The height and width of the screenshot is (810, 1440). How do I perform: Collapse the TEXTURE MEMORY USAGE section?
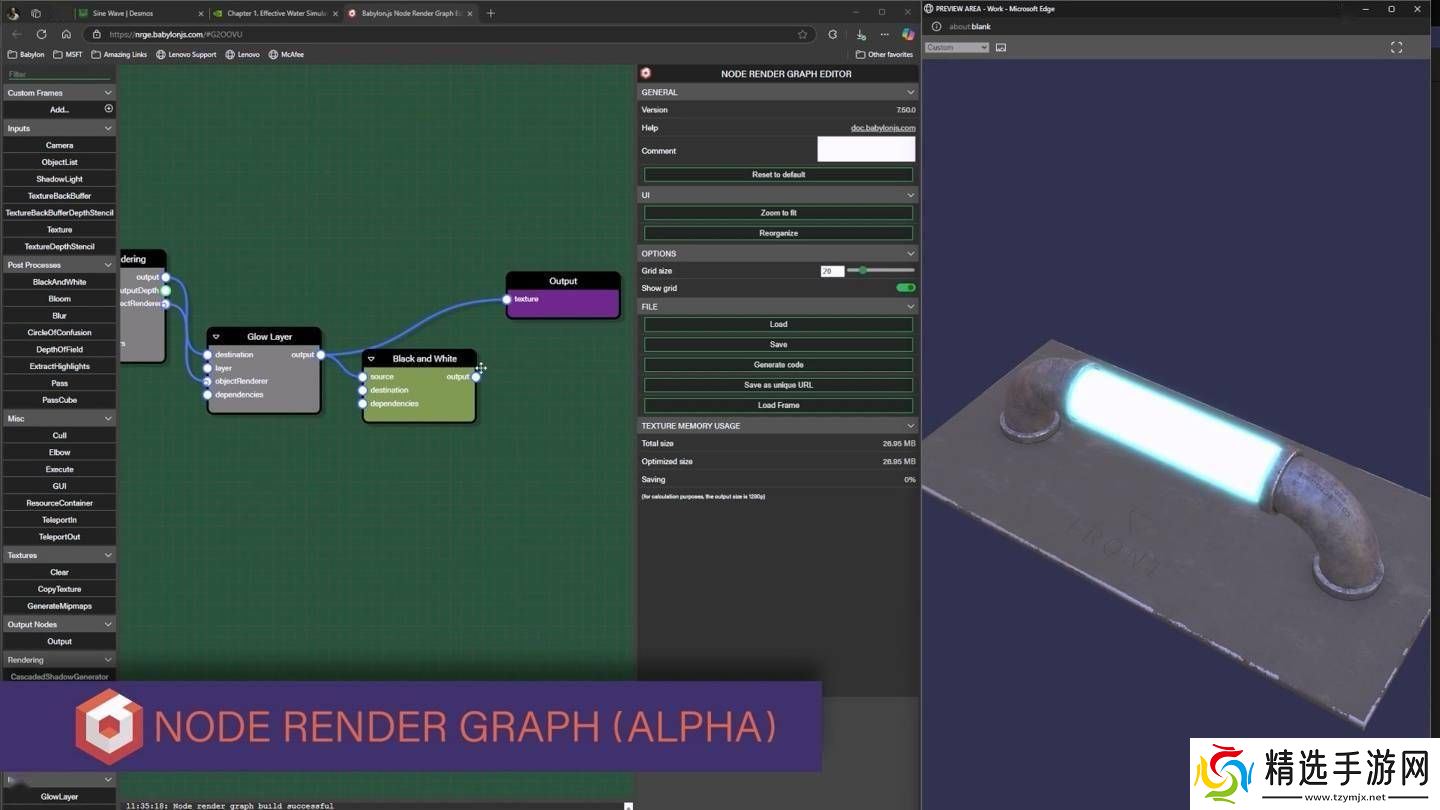[910, 426]
